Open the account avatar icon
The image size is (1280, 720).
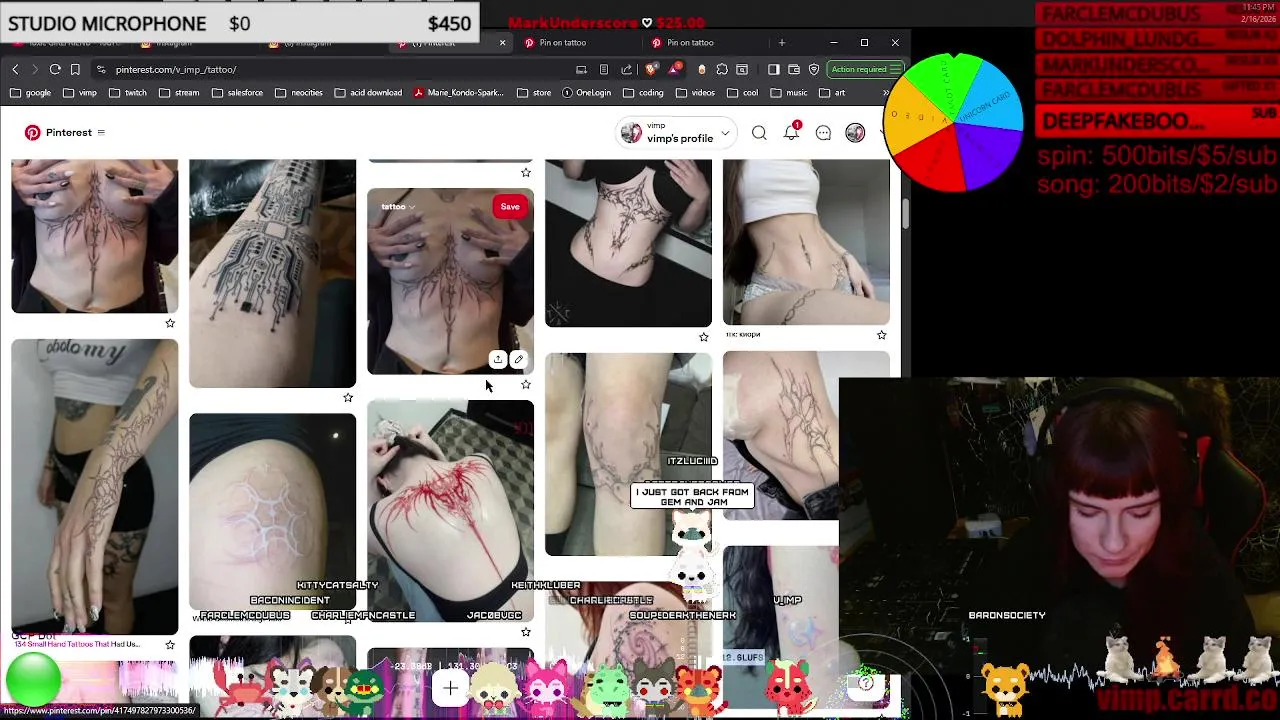[x=855, y=133]
